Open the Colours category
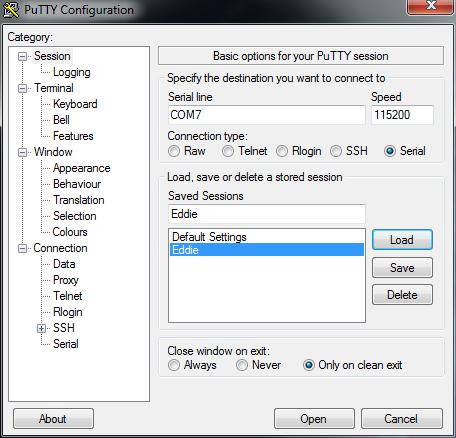The image size is (456, 438). [x=70, y=232]
